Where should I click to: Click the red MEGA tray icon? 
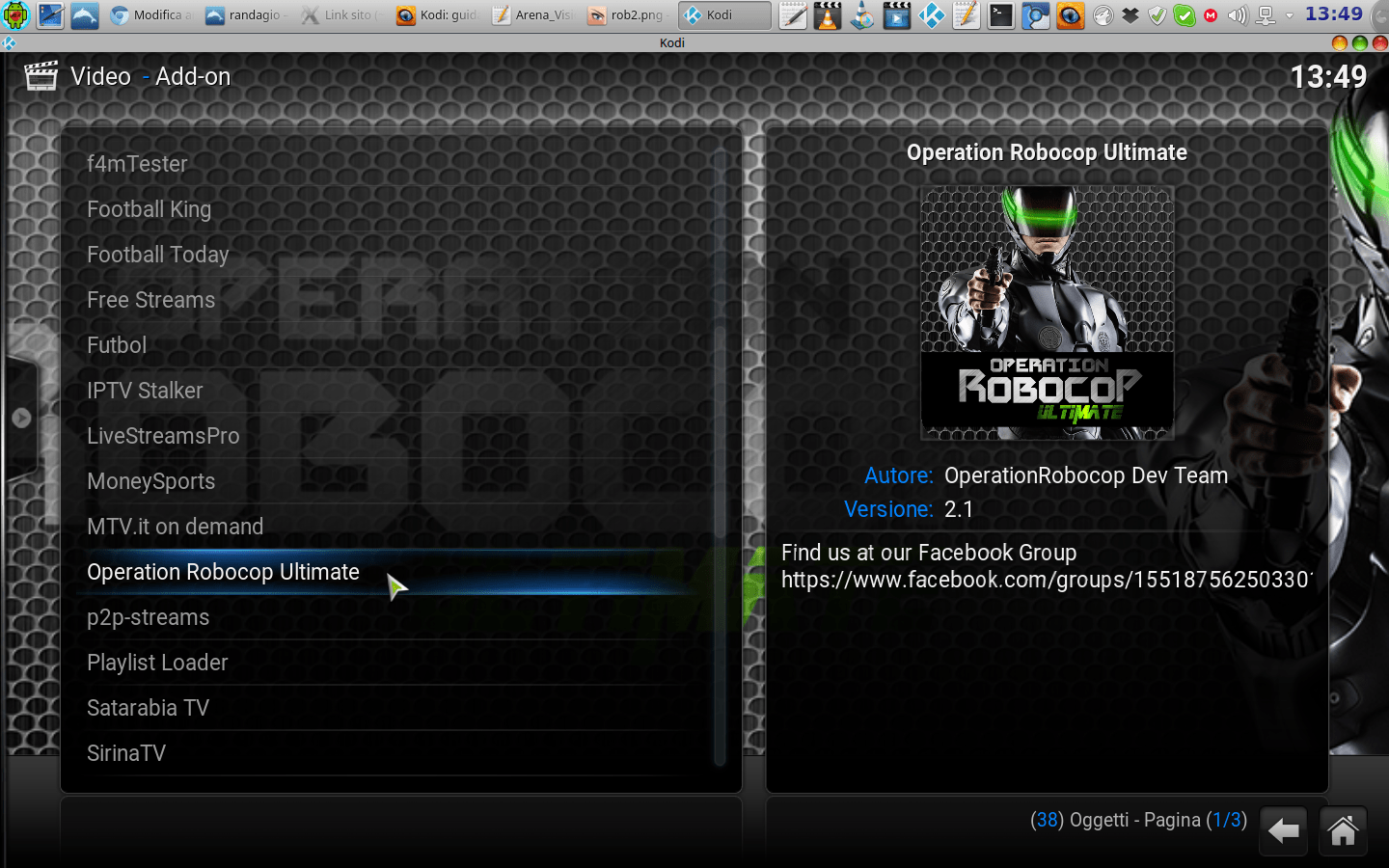coord(1211,15)
